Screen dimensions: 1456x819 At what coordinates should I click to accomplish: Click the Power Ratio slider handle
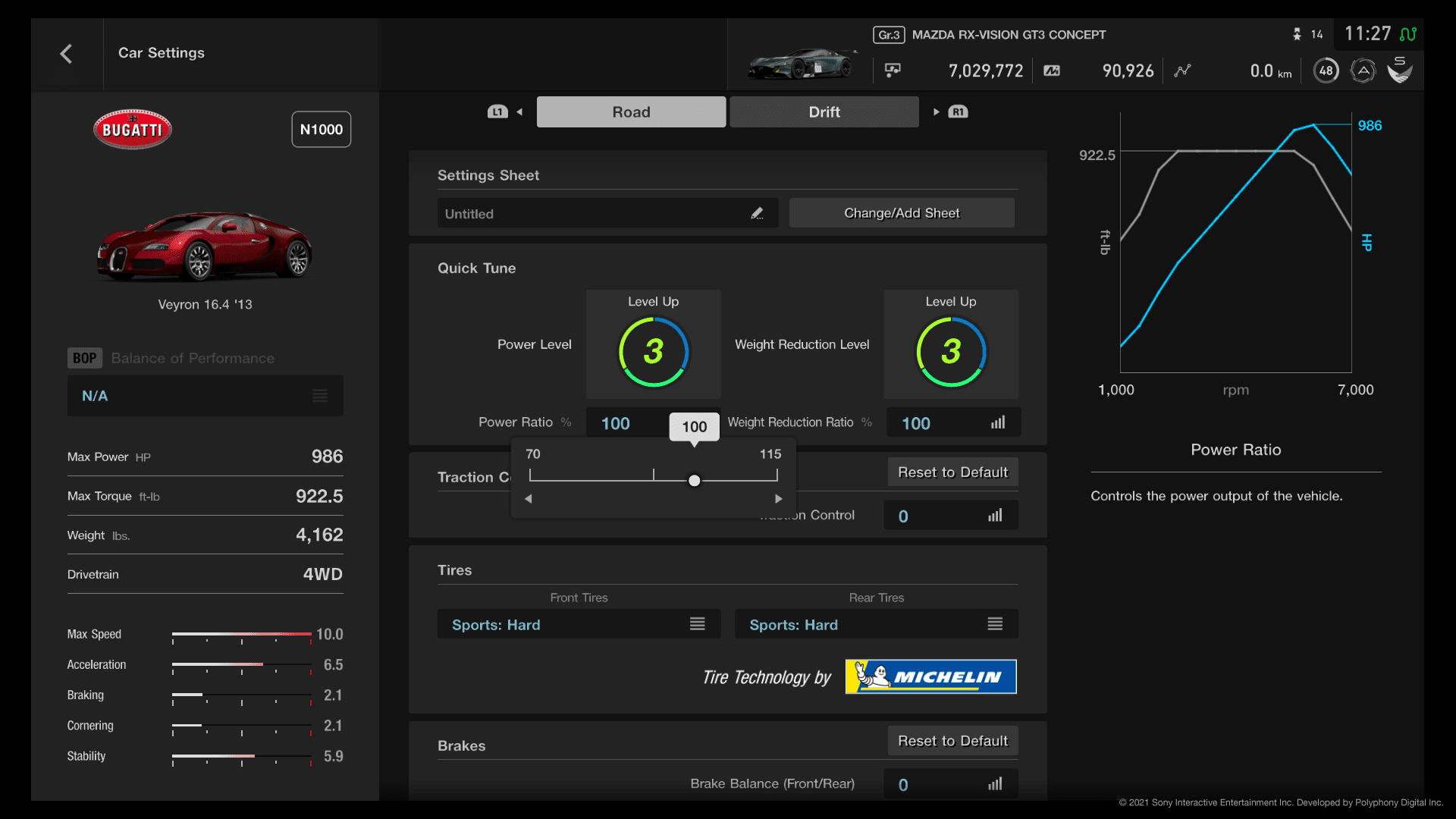tap(694, 481)
